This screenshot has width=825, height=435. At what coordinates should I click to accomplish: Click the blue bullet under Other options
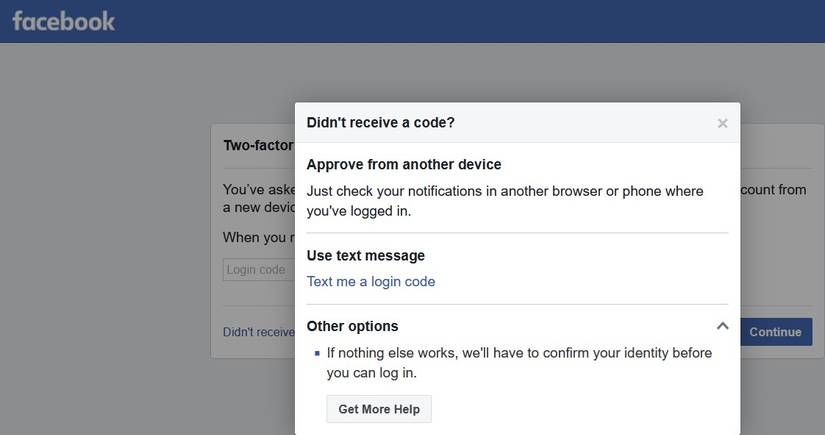click(x=317, y=353)
